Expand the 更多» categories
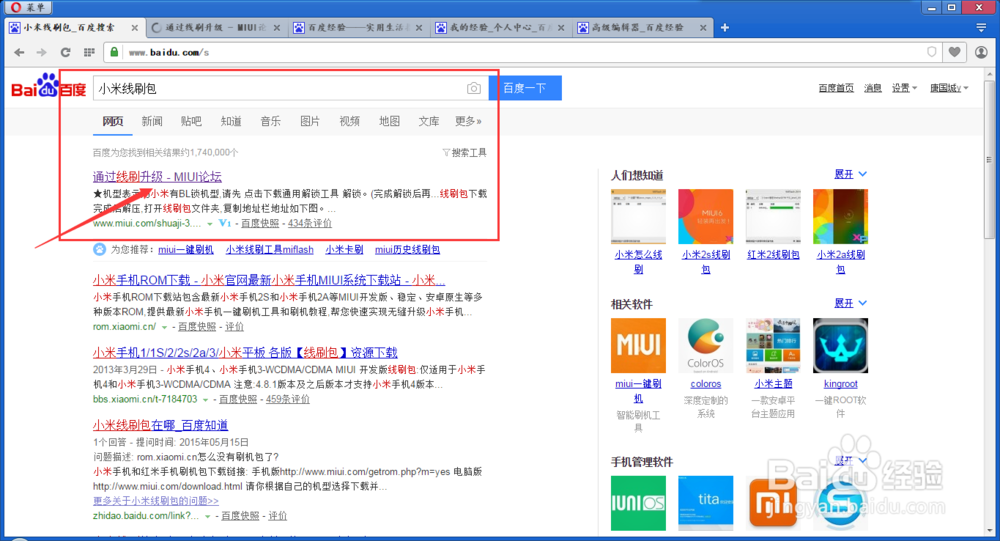This screenshot has width=1000, height=541. [x=468, y=121]
